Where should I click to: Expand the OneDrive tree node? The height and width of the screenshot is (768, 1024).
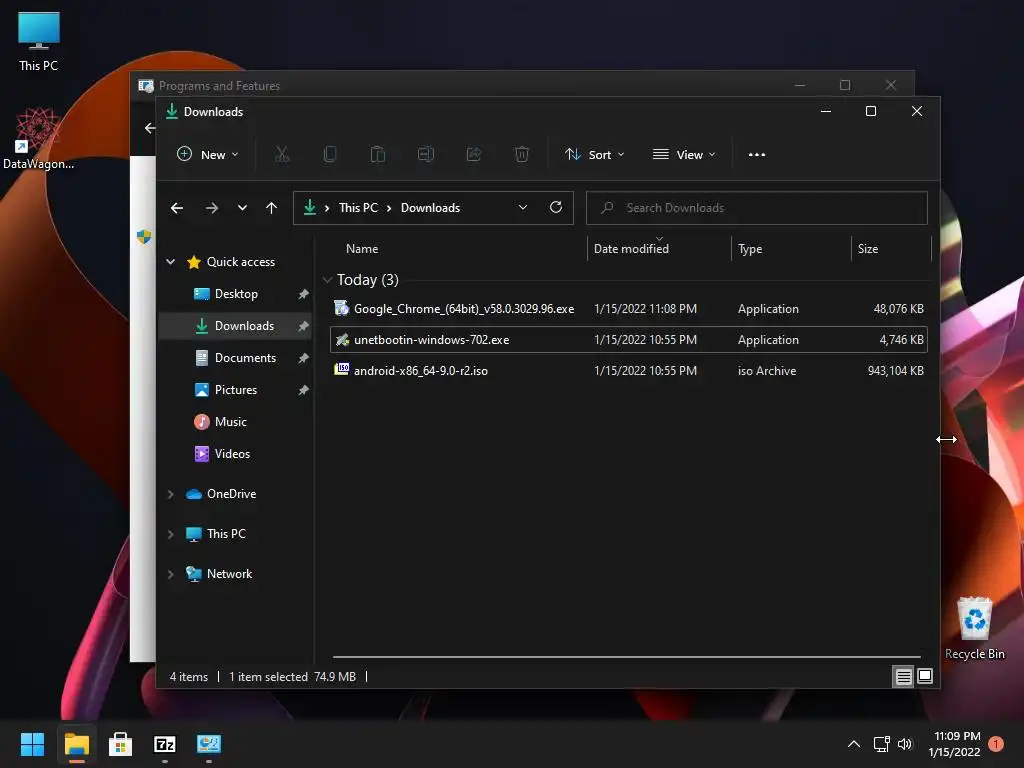170,494
